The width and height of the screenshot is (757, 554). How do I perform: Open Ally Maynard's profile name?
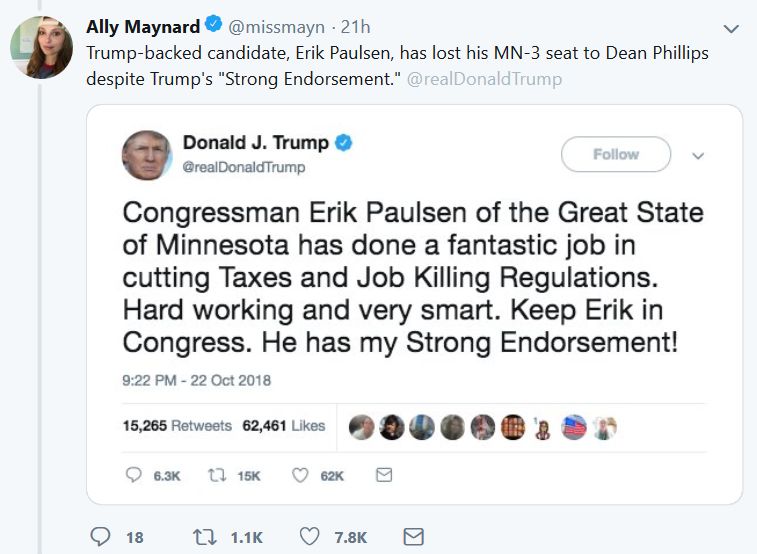143,27
